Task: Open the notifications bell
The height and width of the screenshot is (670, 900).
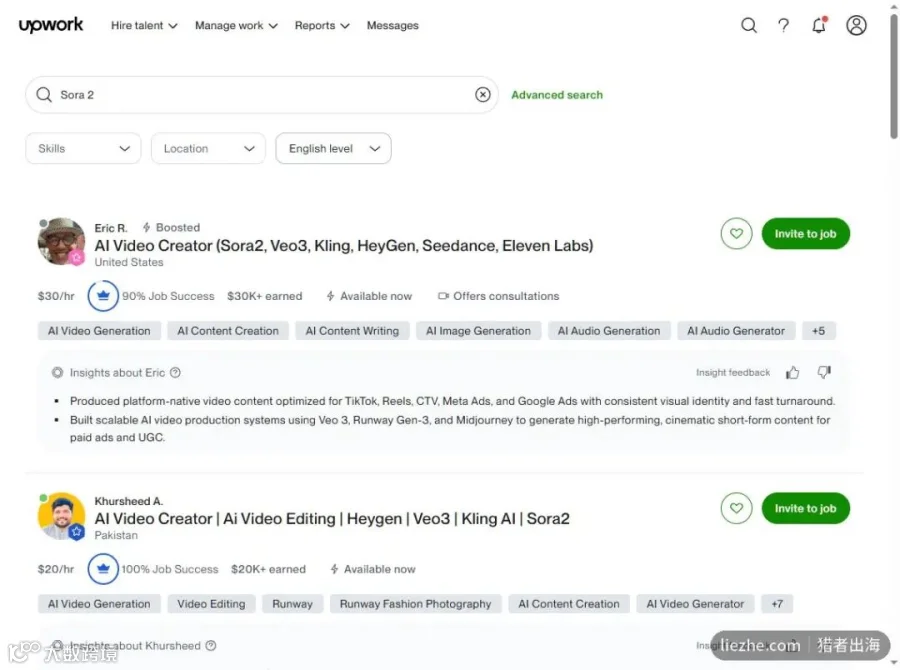Action: pos(819,25)
